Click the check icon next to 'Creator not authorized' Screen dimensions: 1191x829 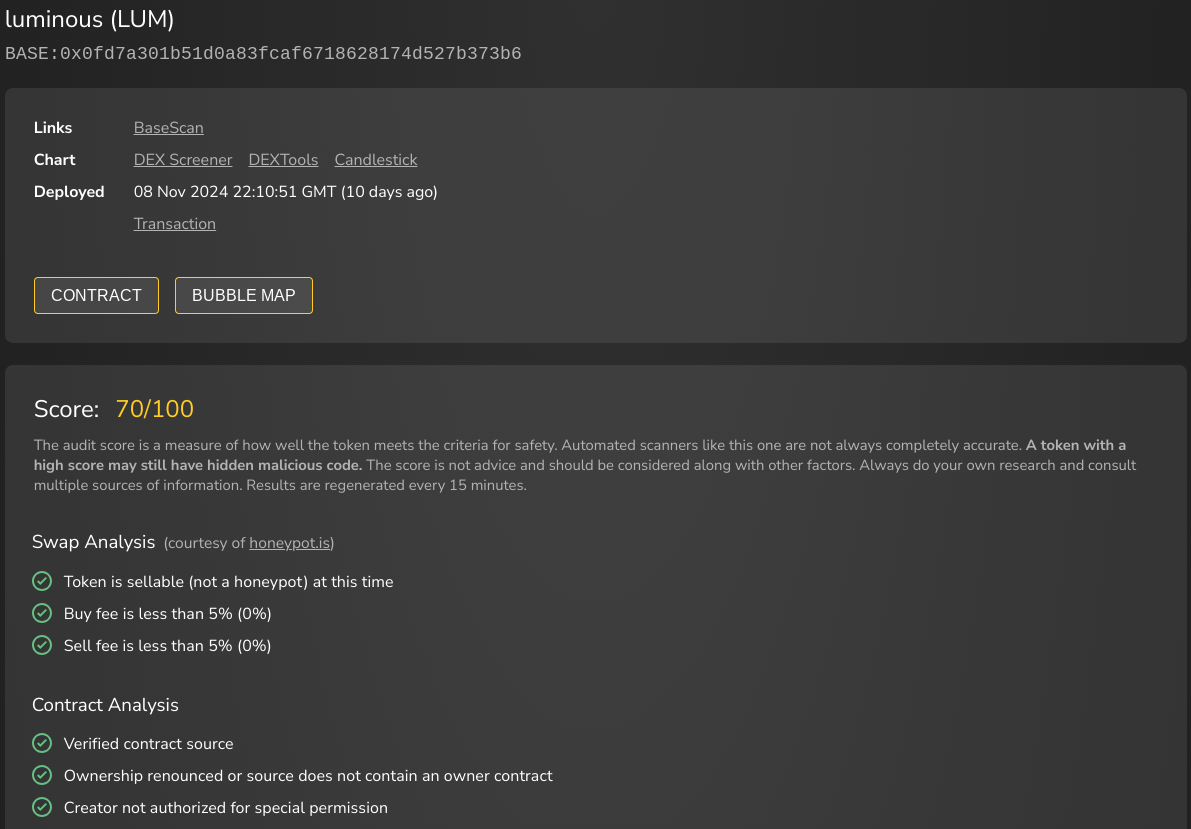[x=43, y=807]
